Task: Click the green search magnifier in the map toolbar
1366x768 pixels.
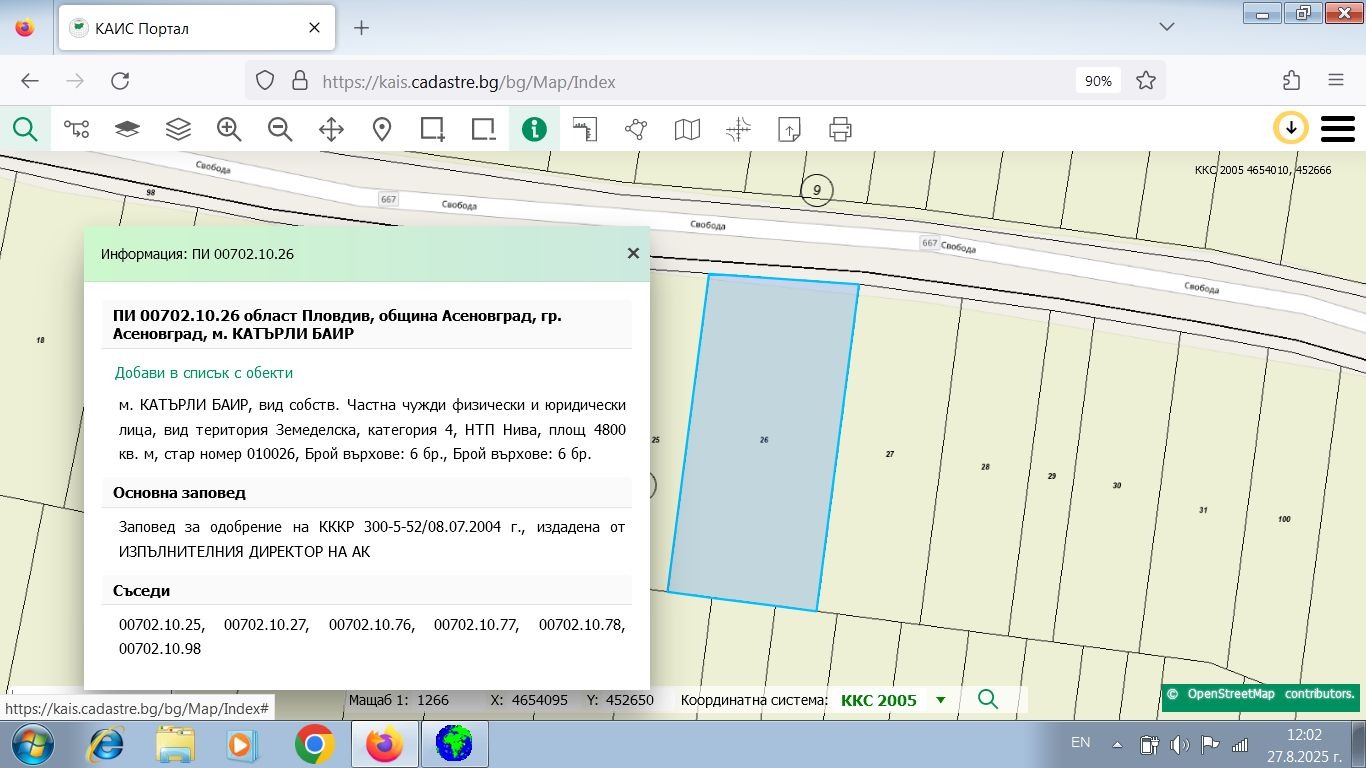Action: (25, 129)
